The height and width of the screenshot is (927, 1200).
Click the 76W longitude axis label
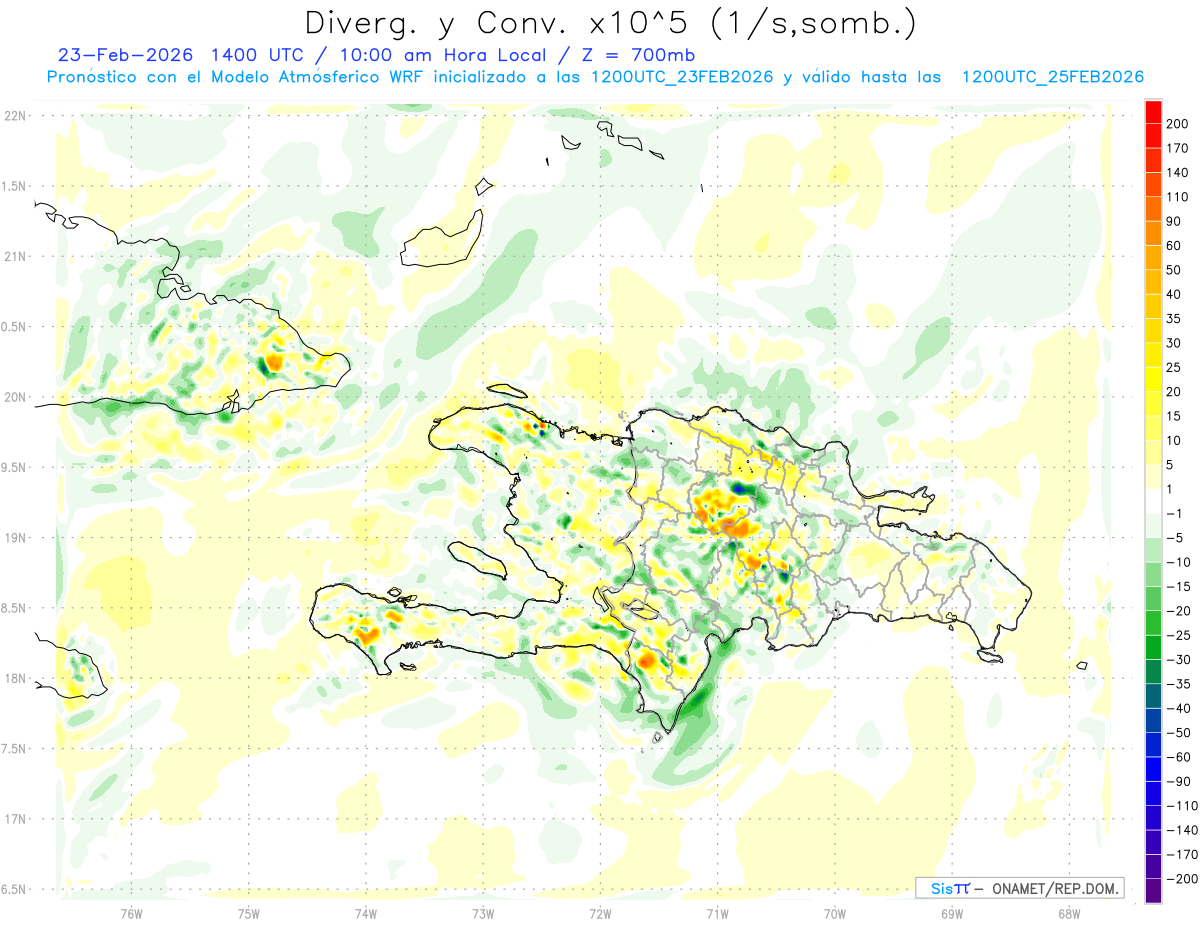coord(131,913)
